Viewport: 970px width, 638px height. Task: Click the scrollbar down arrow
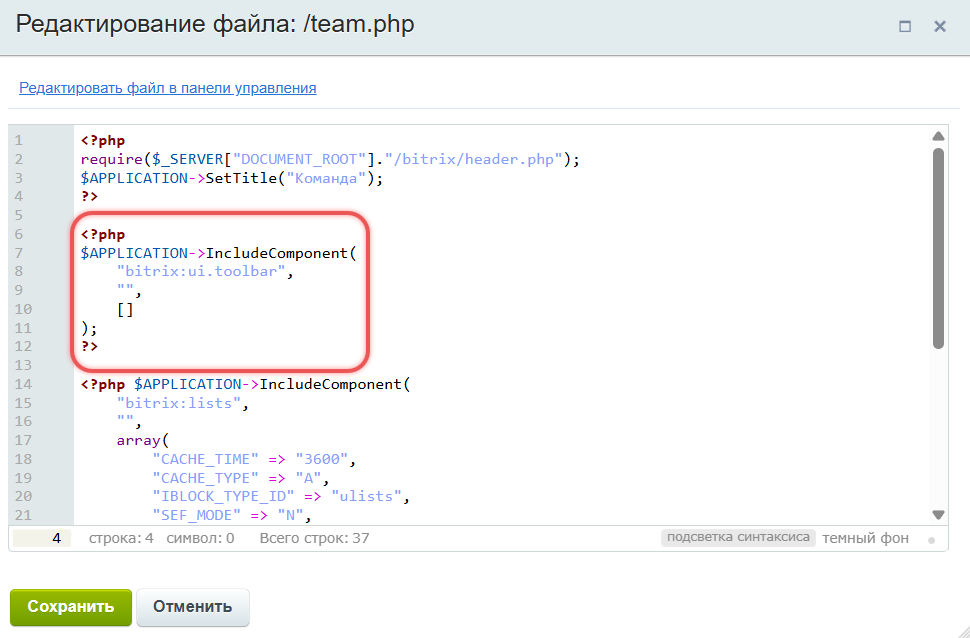click(938, 514)
